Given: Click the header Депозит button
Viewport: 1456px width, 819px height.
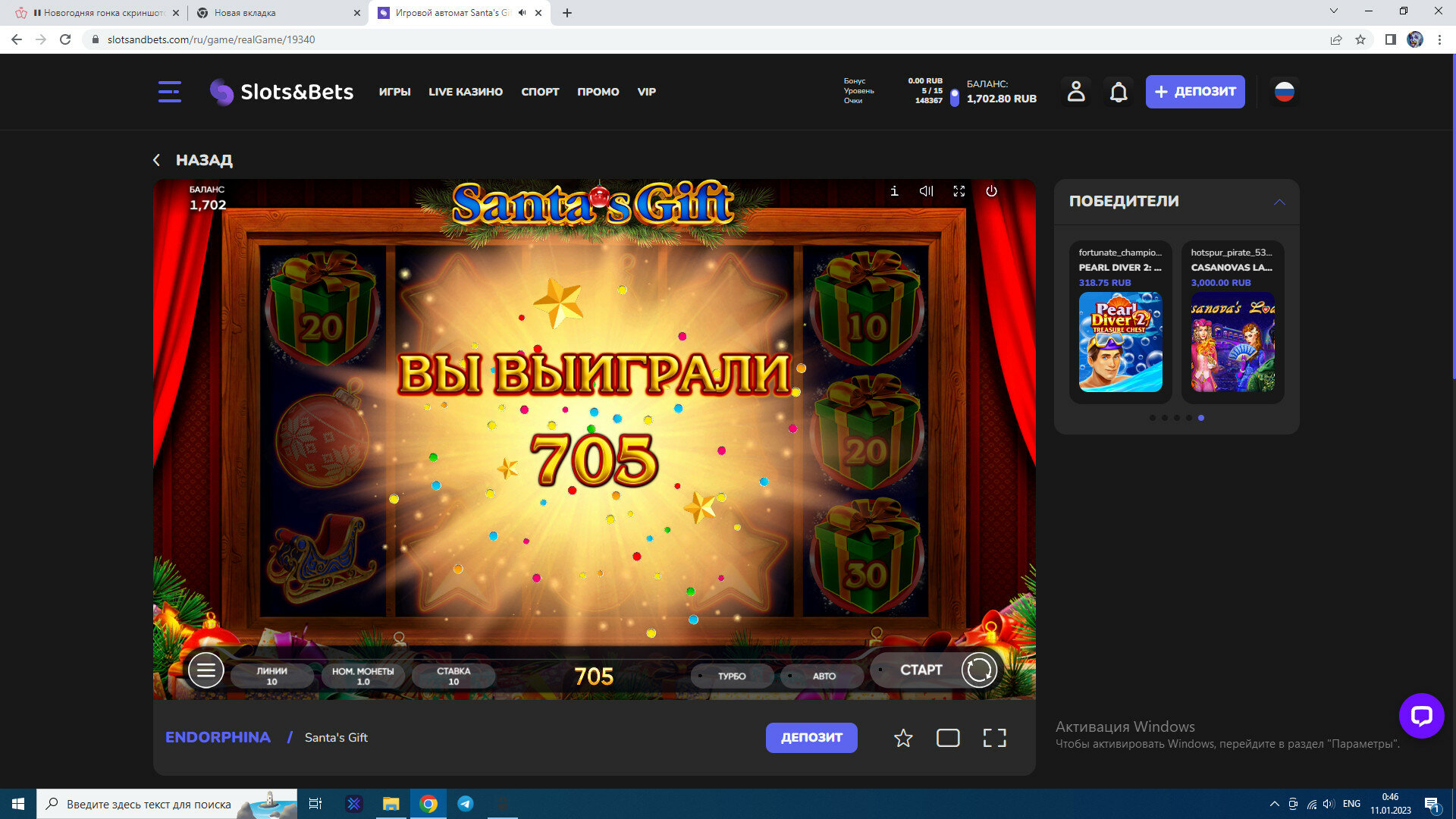Looking at the screenshot, I should pos(1194,92).
